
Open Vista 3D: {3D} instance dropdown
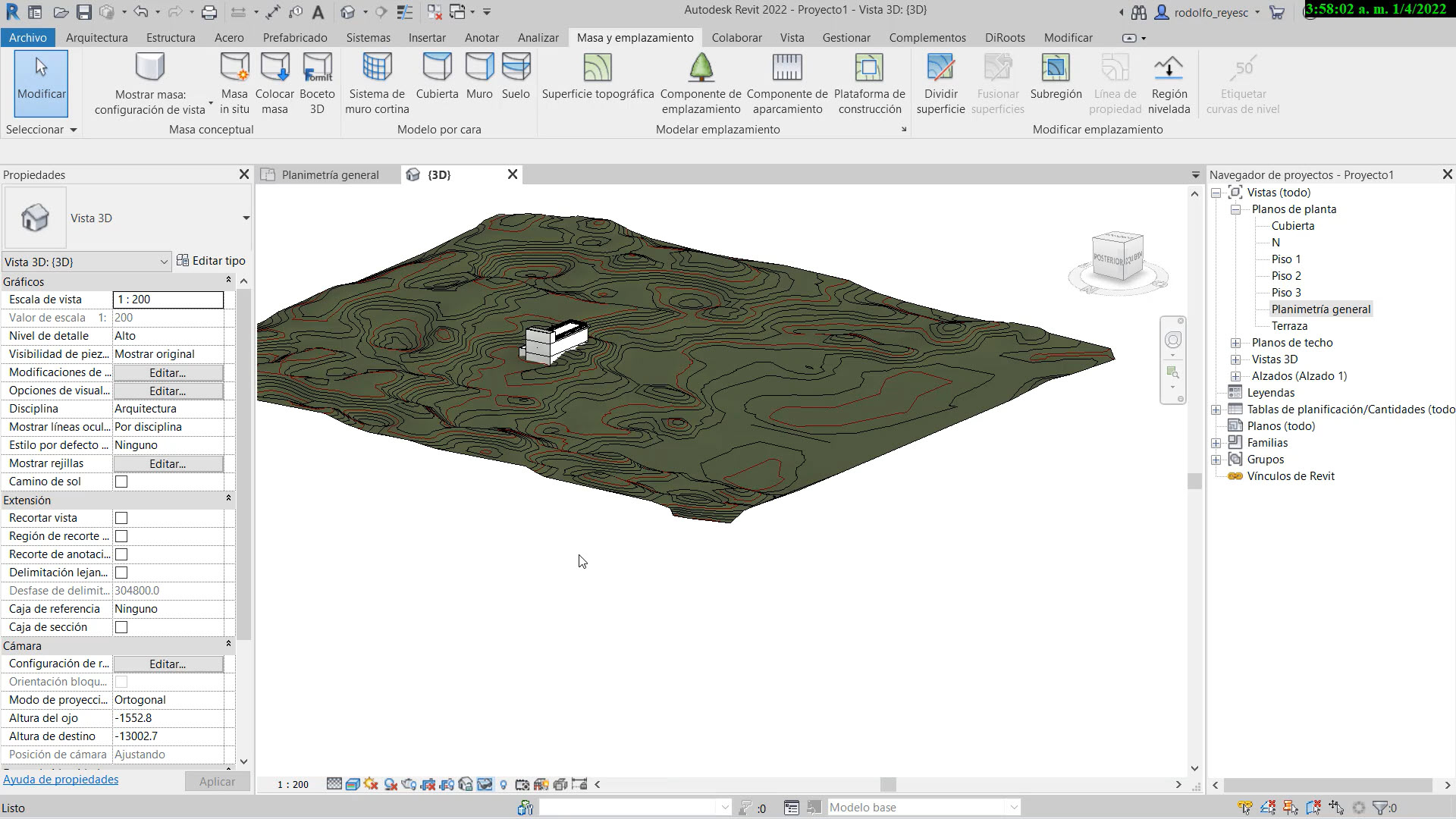point(86,262)
